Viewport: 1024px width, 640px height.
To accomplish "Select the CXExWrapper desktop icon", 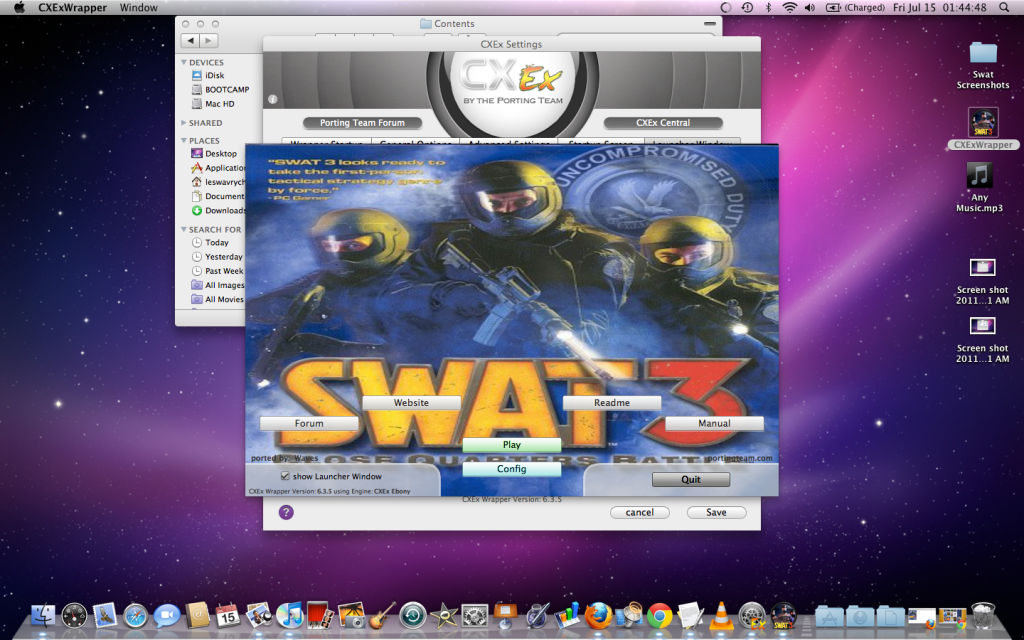I will click(983, 129).
